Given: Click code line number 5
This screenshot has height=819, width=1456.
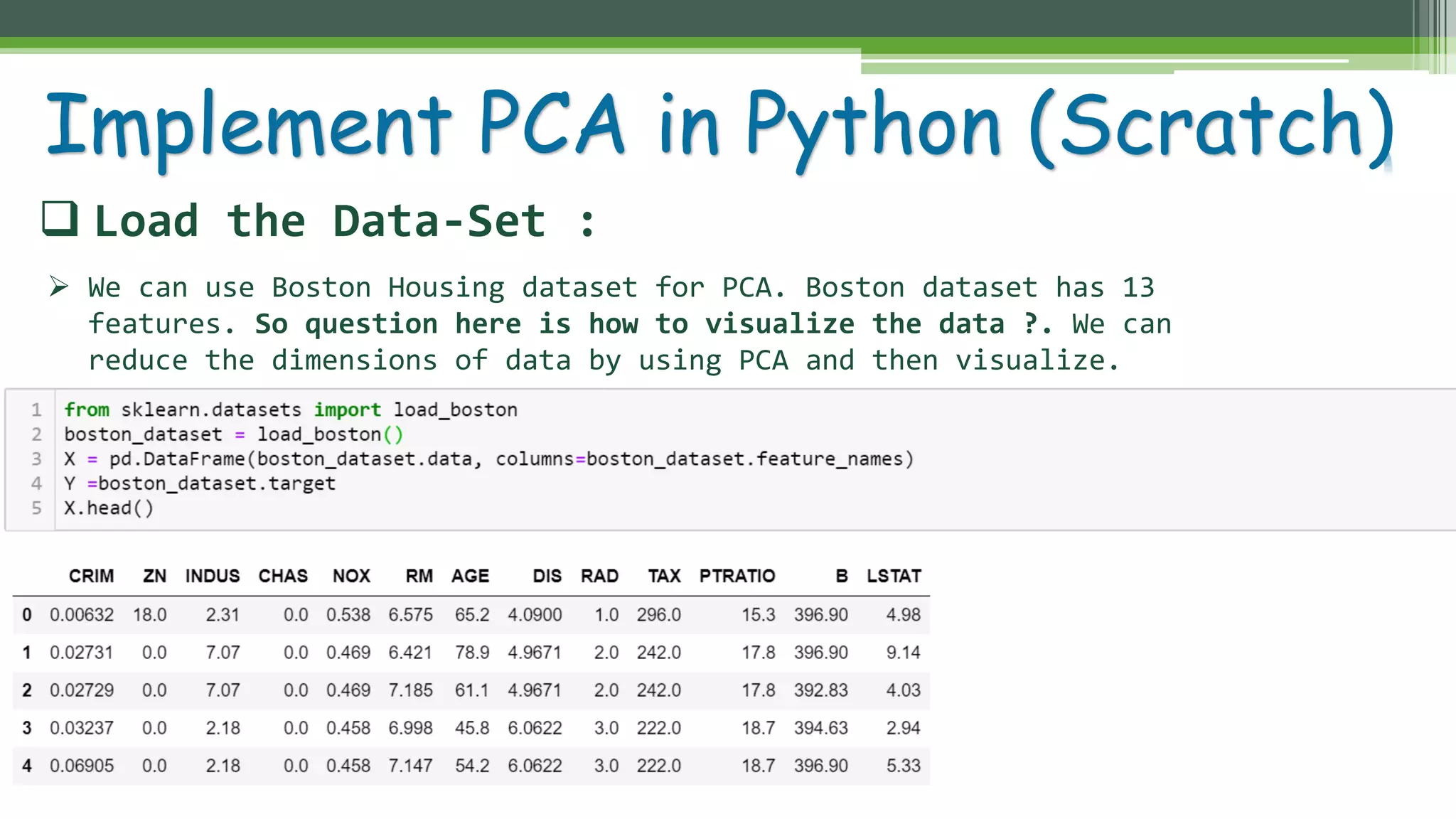Looking at the screenshot, I should (x=36, y=508).
